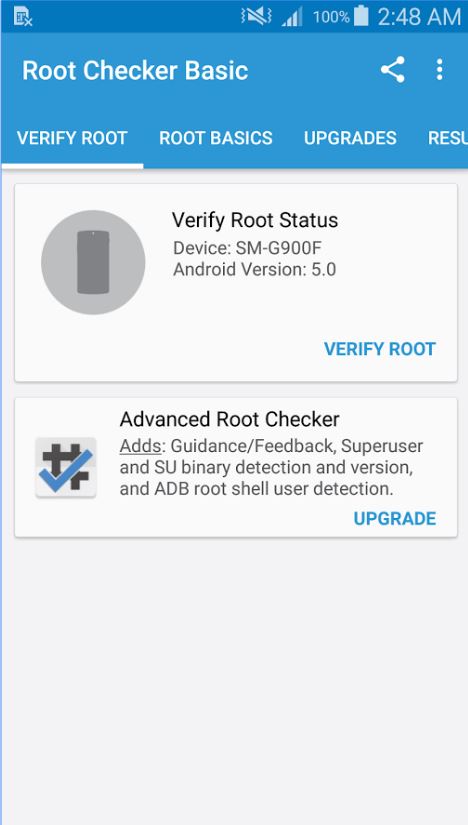
Task: Tap the SIM card missing status icon
Action: click(x=23, y=17)
